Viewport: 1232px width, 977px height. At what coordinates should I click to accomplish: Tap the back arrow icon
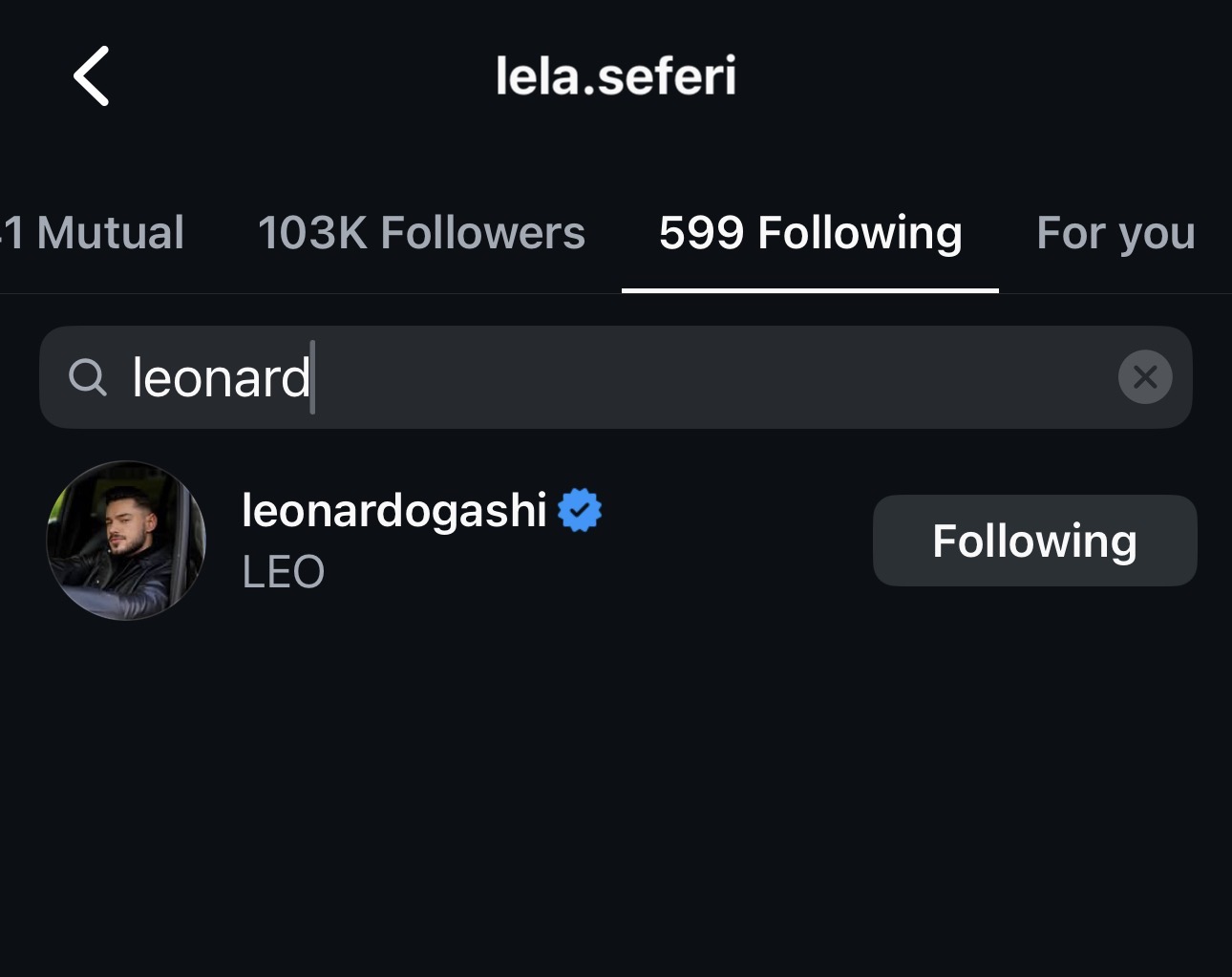[92, 75]
